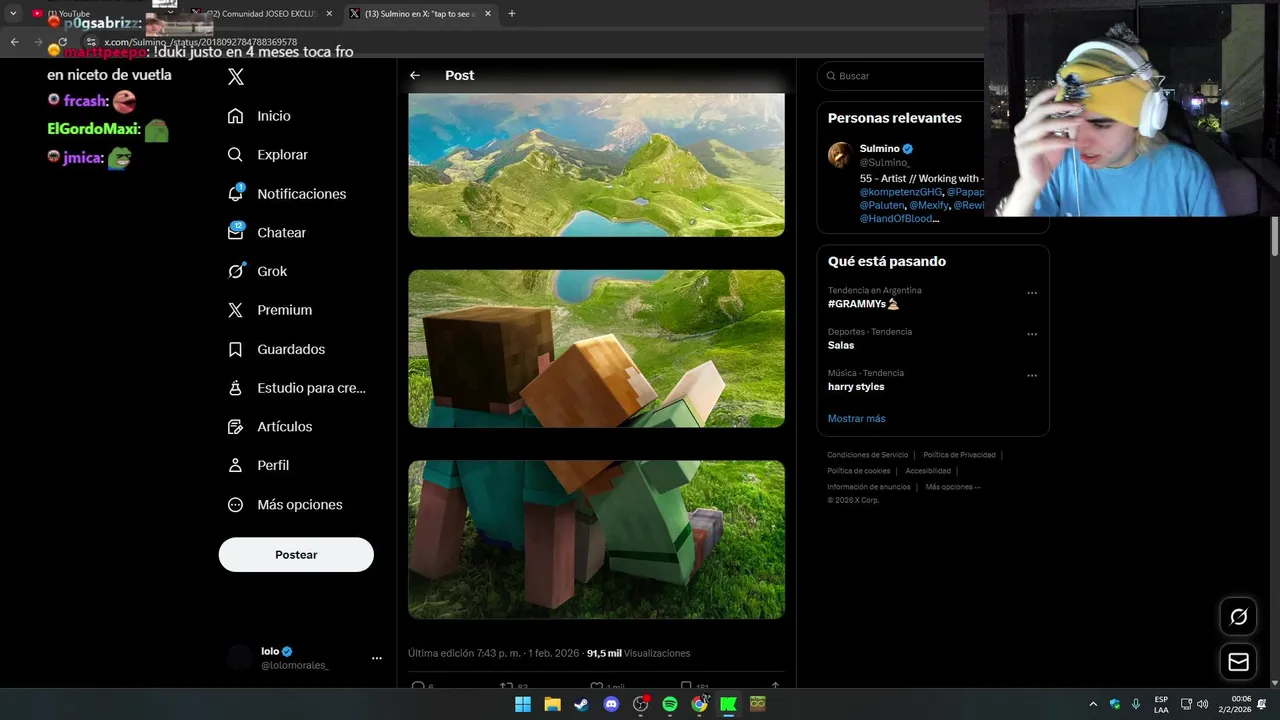Click the 91,5 mil Visualizaciones count
This screenshot has height=720, width=1280.
coord(638,653)
